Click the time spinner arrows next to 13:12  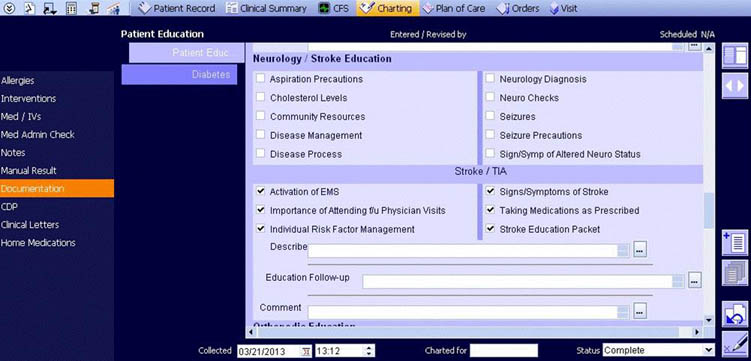[368, 350]
